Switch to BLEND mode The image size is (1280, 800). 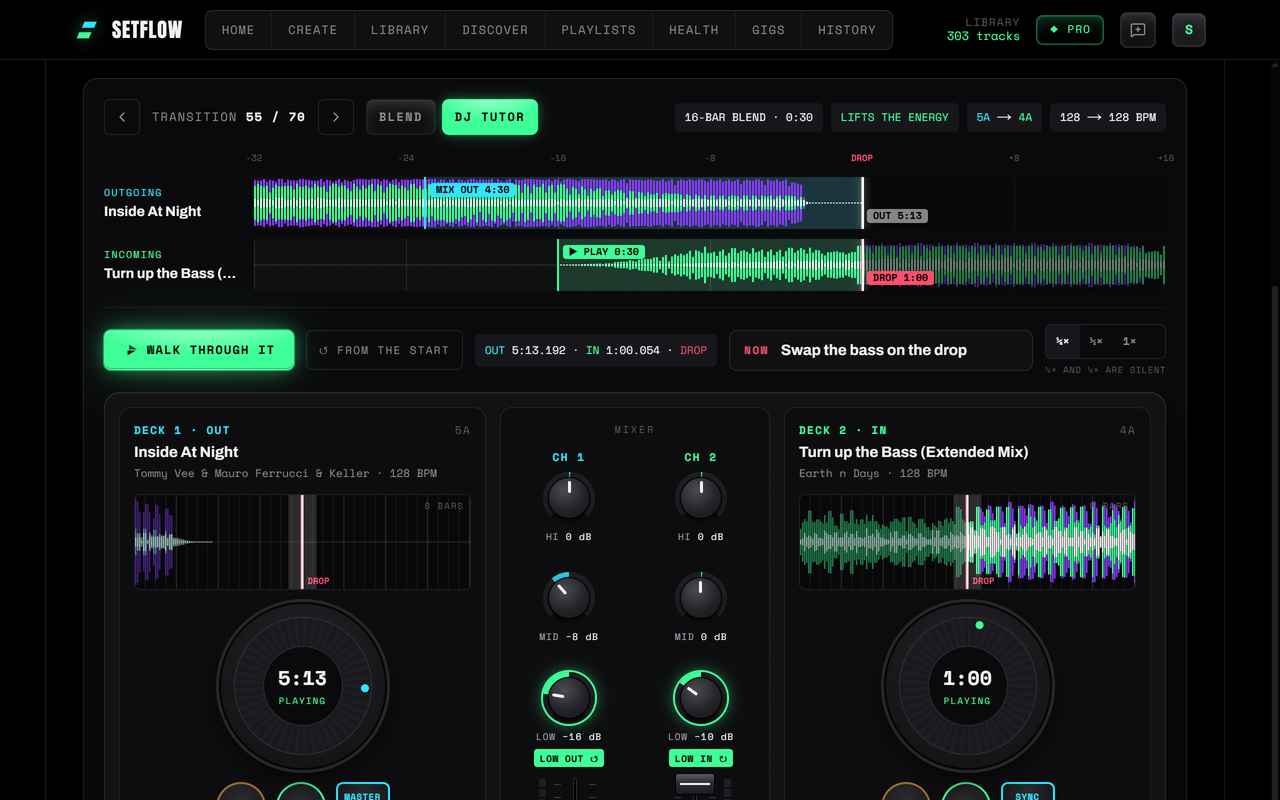[x=400, y=117]
